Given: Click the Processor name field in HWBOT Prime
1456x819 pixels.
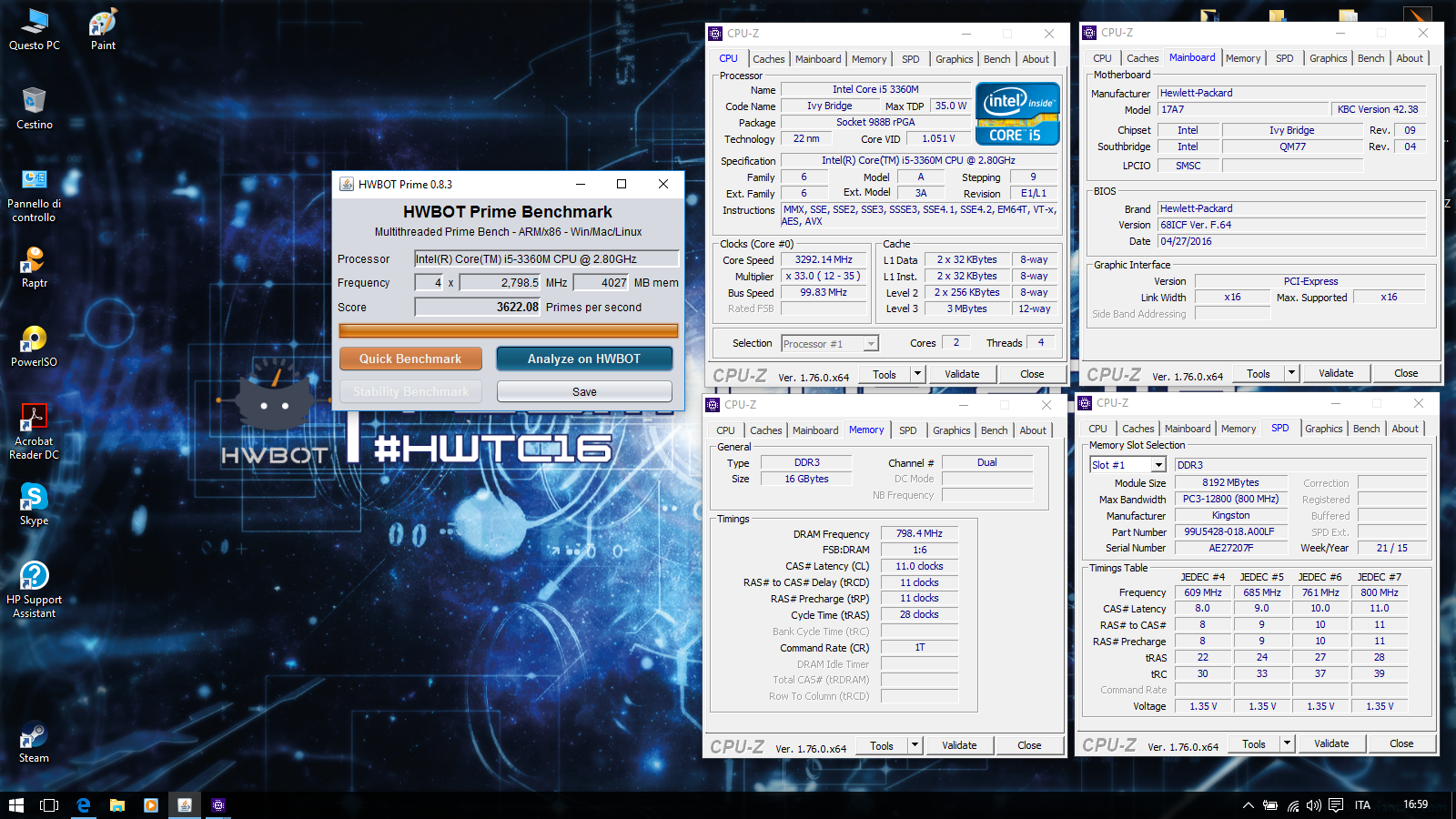Looking at the screenshot, I should pyautogui.click(x=546, y=259).
